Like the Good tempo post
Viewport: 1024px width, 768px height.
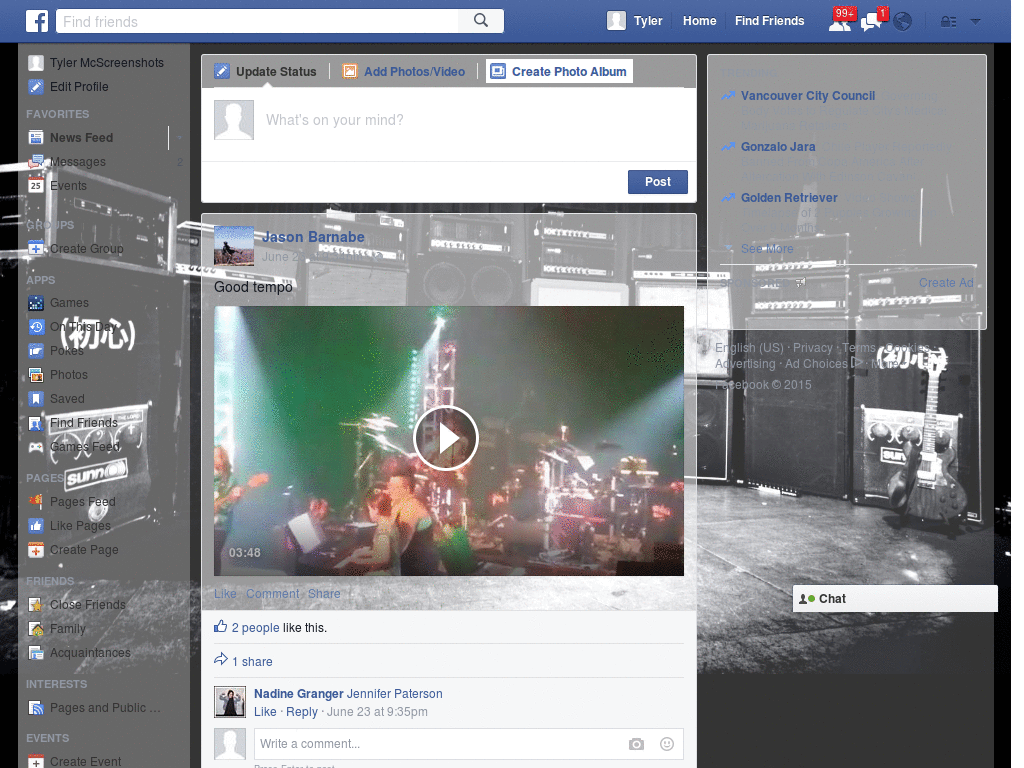(x=225, y=594)
